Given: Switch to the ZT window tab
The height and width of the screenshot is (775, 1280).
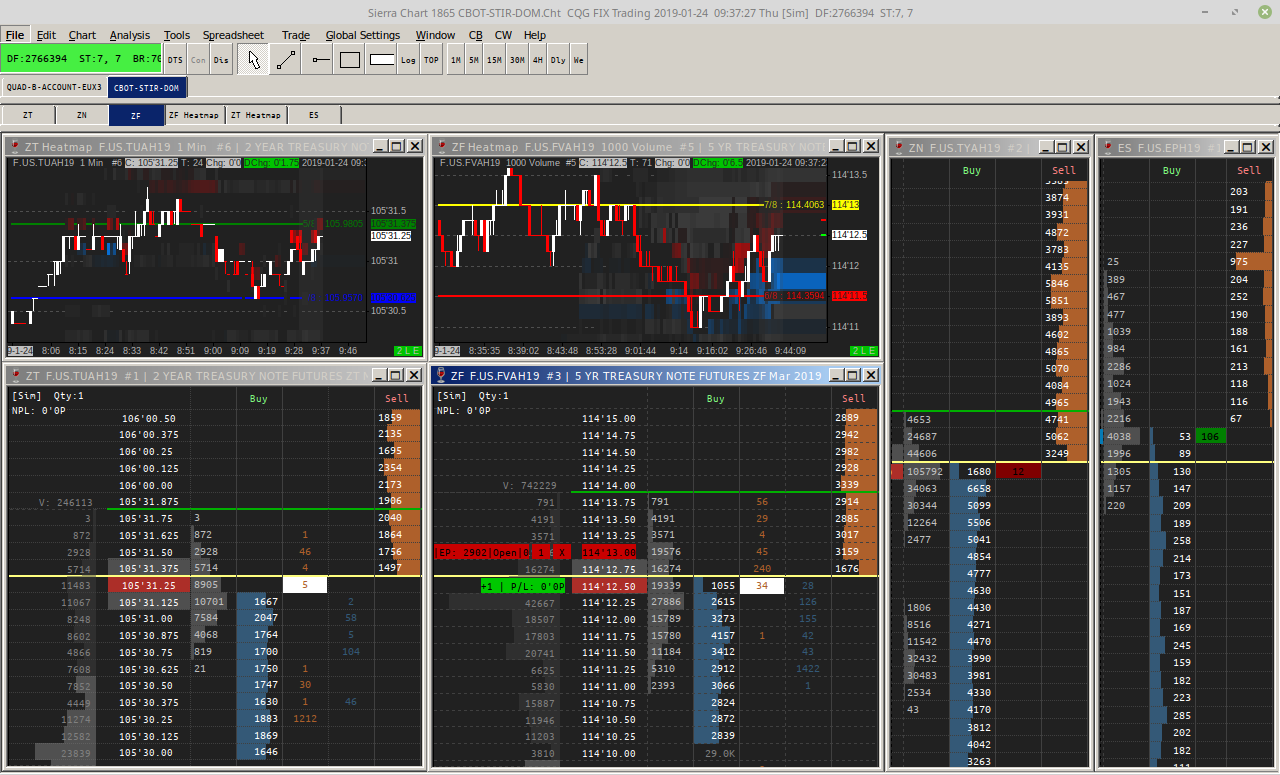Looking at the screenshot, I should pos(27,115).
